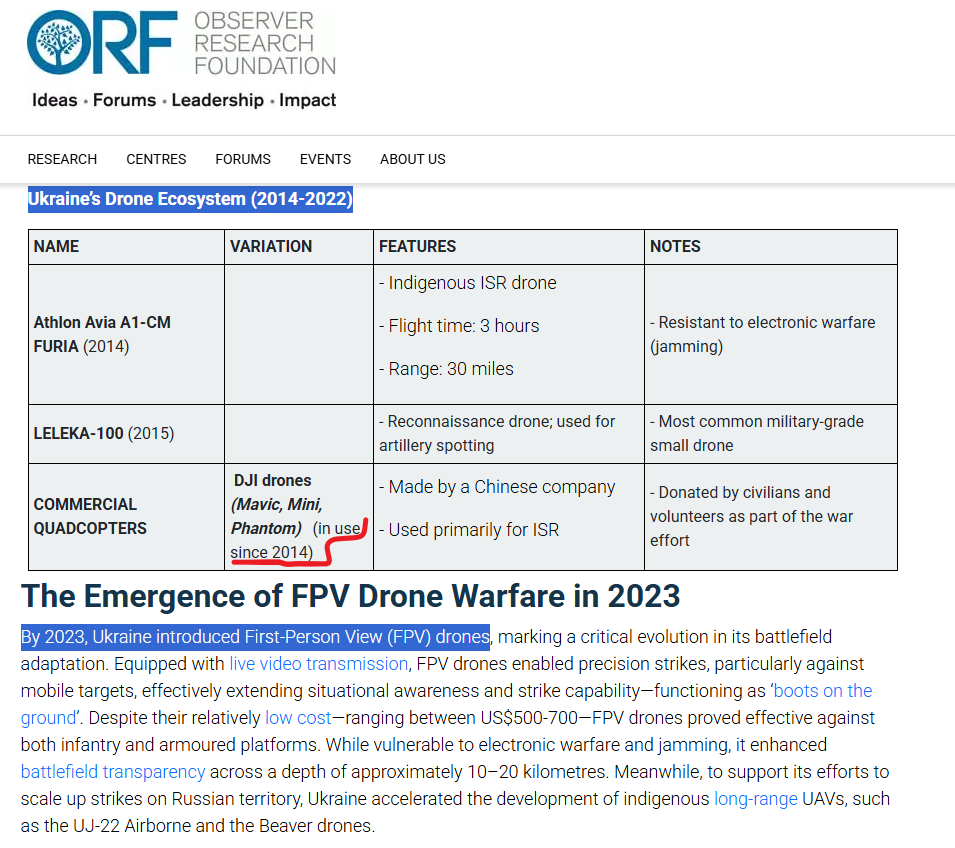
Task: Follow the 'long-range' UAVs link
Action: coord(755,799)
